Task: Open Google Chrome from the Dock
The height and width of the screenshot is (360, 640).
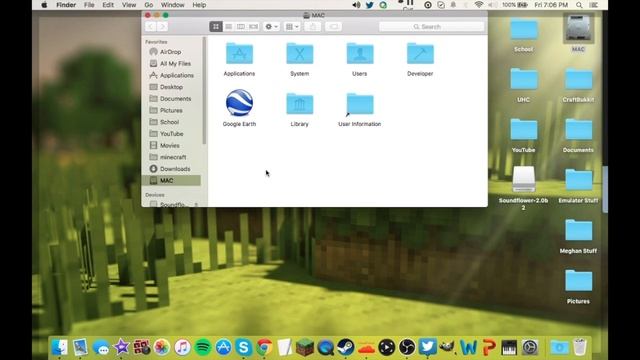Action: (x=264, y=347)
